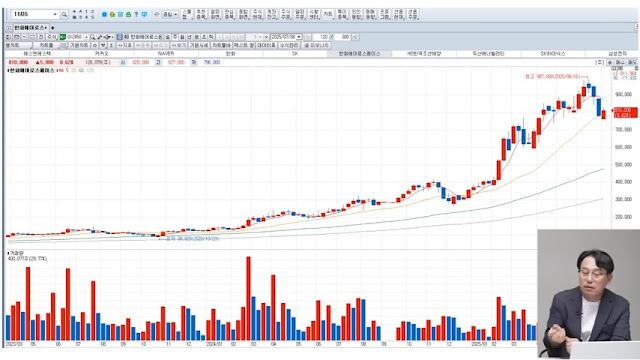
Task: Select second 초 chart period
Action: [204, 37]
